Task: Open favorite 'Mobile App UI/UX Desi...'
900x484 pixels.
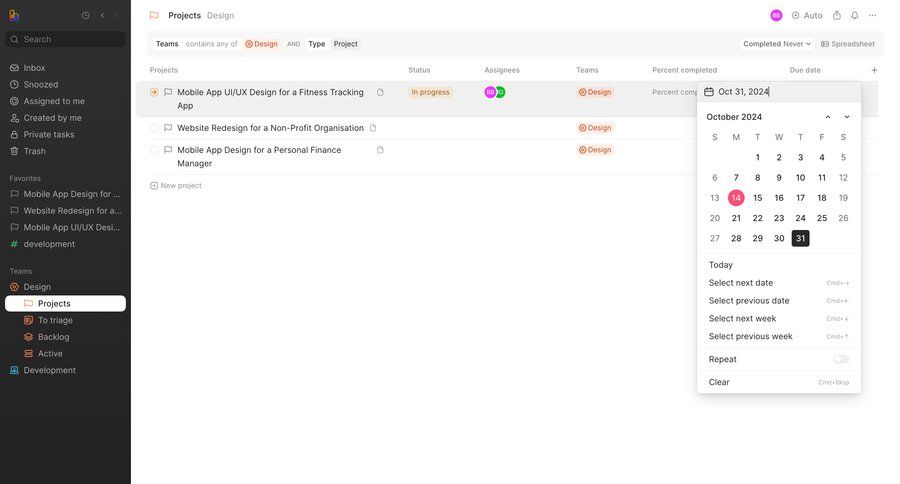Action: tap(65, 227)
